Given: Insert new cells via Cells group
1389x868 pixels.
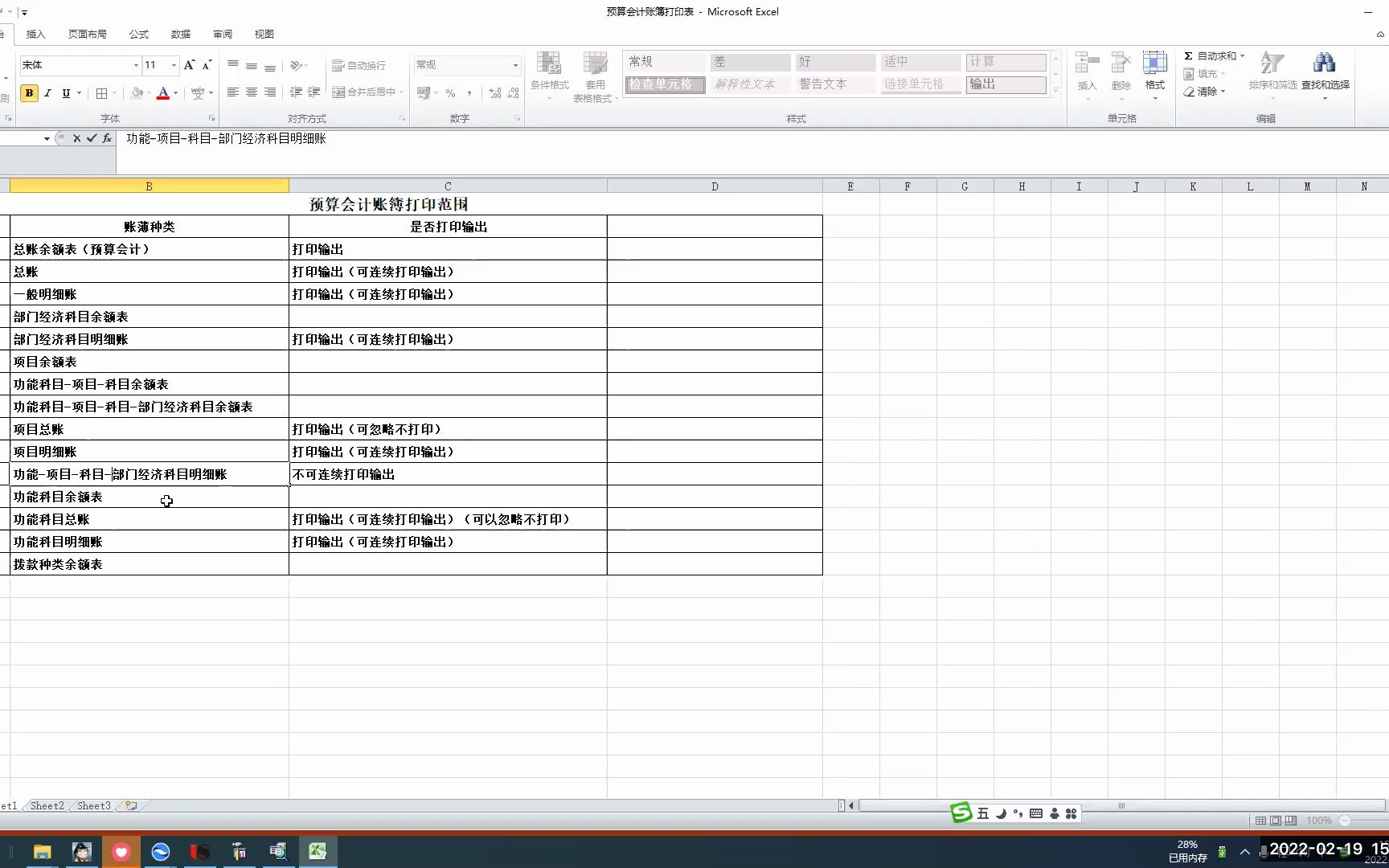Looking at the screenshot, I should [1087, 72].
